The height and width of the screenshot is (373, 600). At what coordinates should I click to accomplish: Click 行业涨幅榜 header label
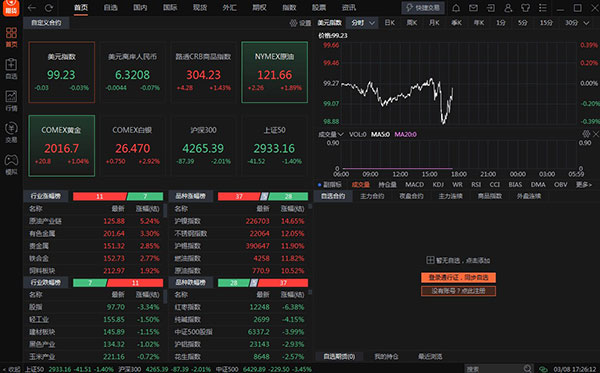(46, 196)
